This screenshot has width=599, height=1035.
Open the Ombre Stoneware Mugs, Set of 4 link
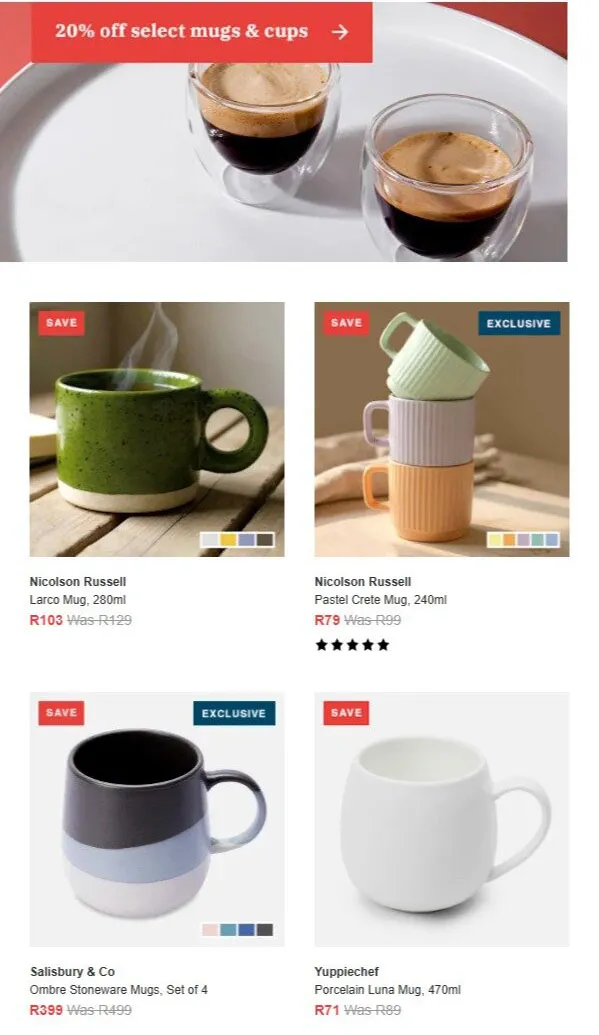[119, 990]
